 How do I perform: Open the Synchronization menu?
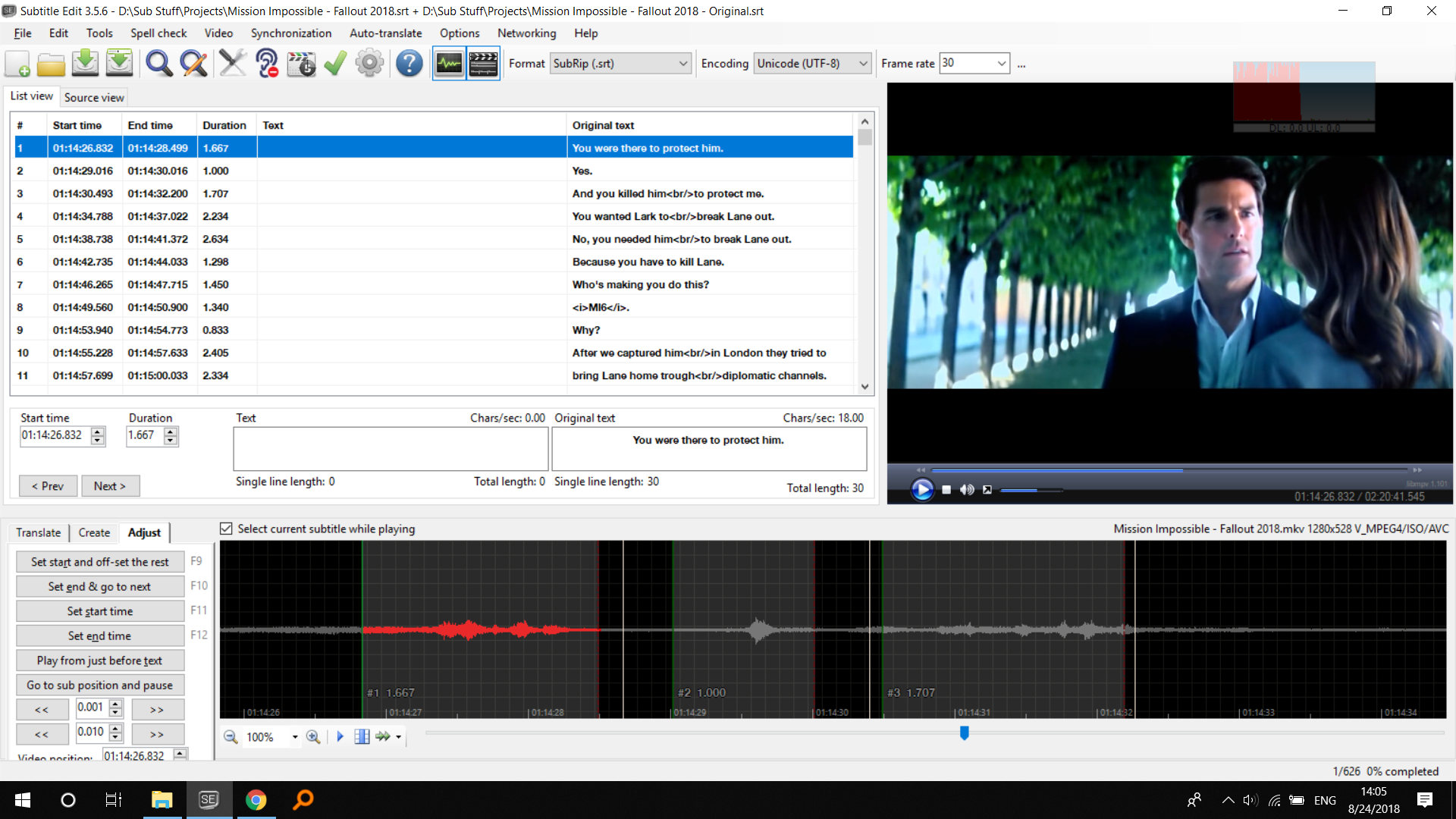click(x=291, y=33)
